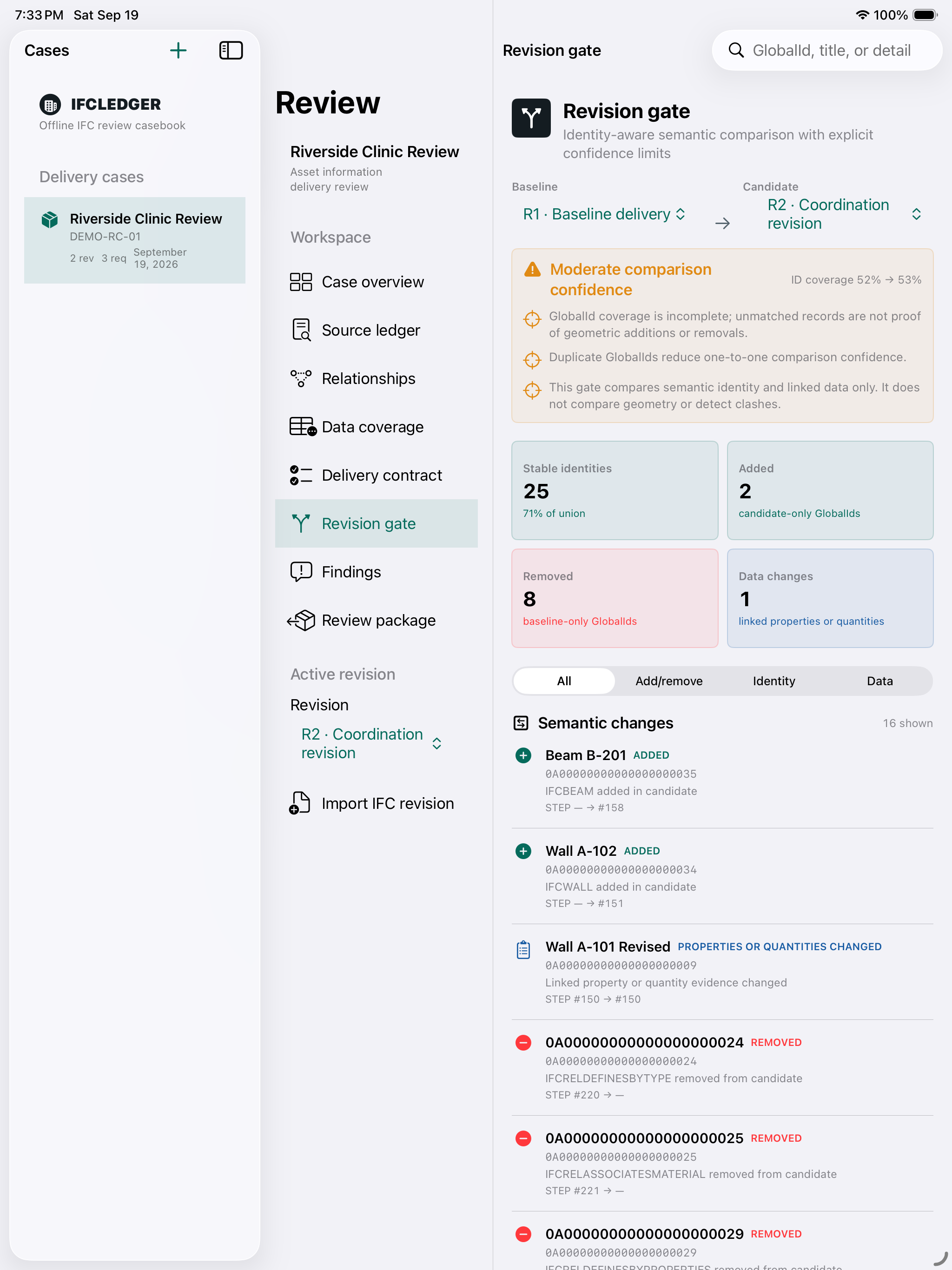Viewport: 952px width, 1270px height.
Task: Click the clipboard icon for Wall A-101 Revised
Action: click(523, 950)
